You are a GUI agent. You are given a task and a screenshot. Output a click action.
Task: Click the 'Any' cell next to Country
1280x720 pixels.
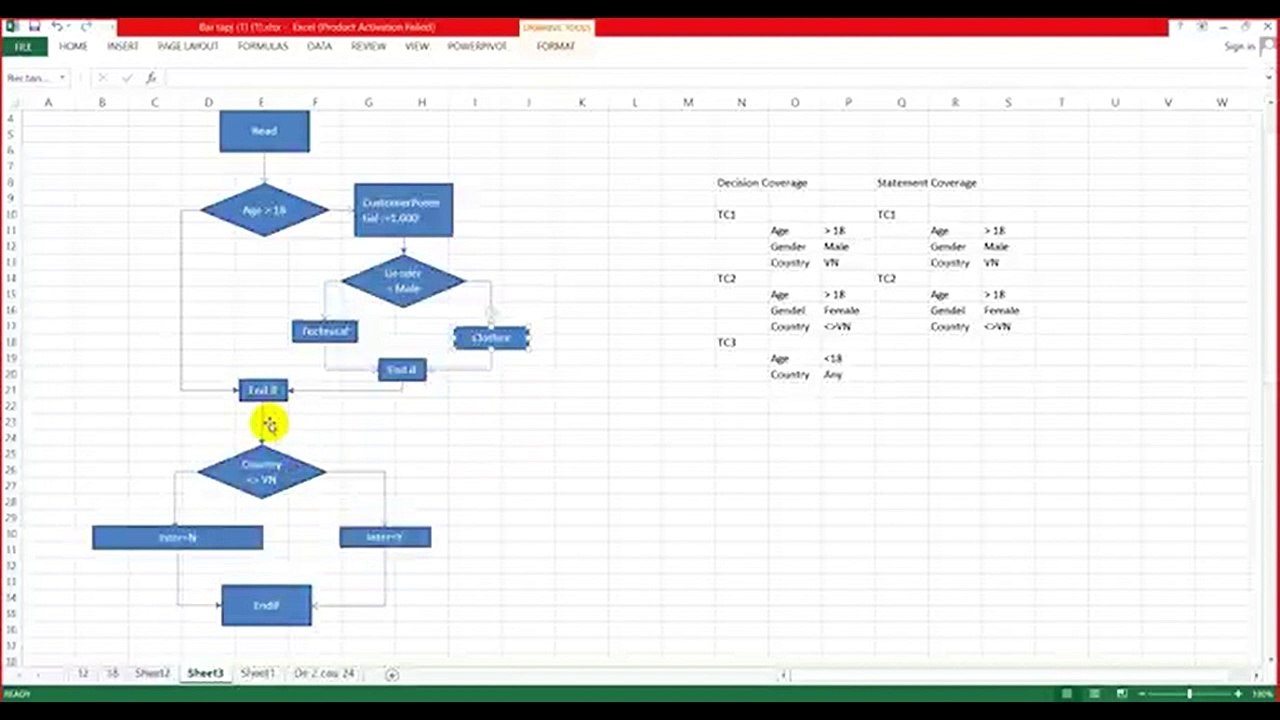(833, 375)
